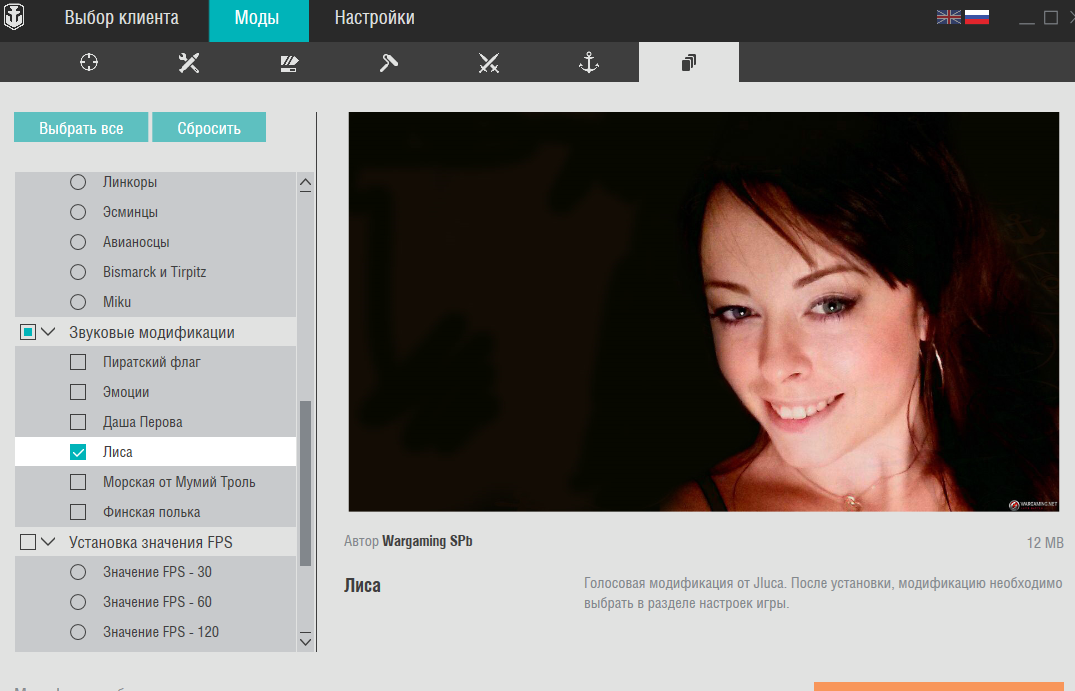Switch language to Russian flag
The width and height of the screenshot is (1075, 691).
point(976,17)
